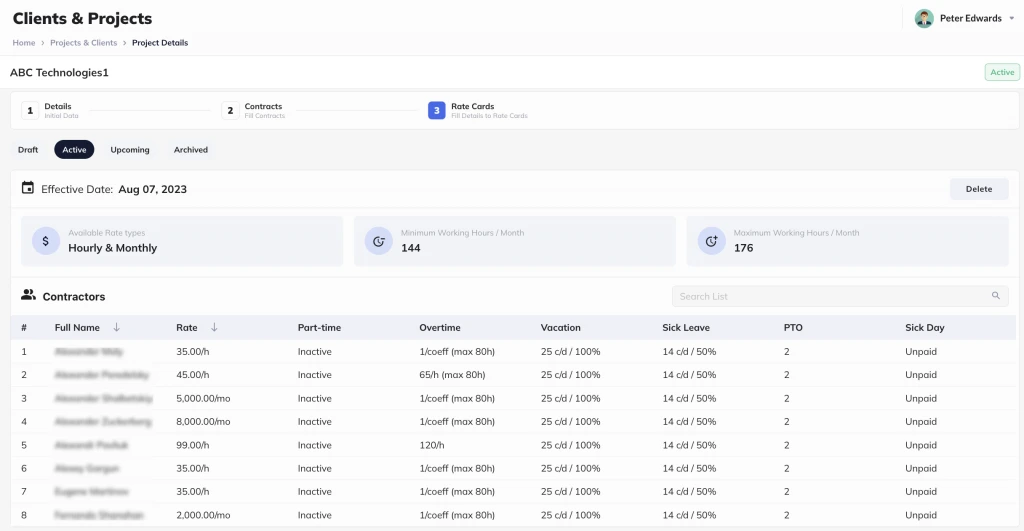
Task: Click the Overtime column header
Action: (440, 327)
